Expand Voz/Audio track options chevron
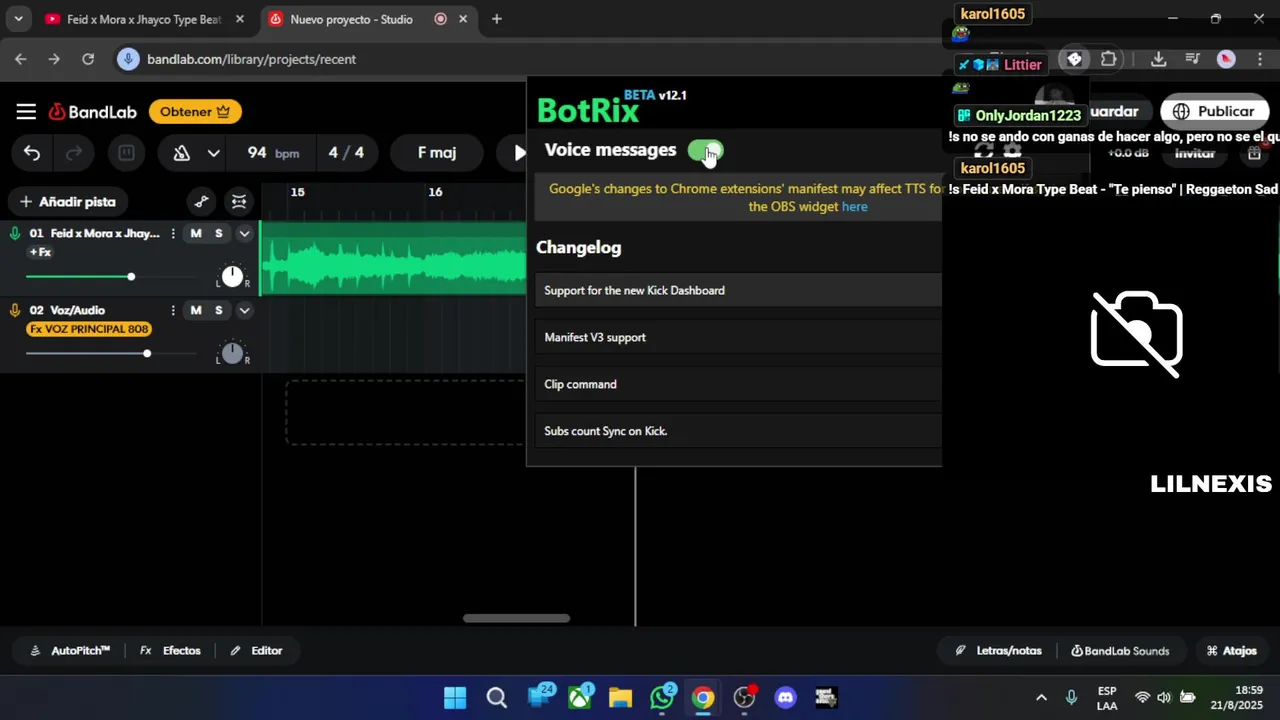The width and height of the screenshot is (1280, 720). (244, 310)
